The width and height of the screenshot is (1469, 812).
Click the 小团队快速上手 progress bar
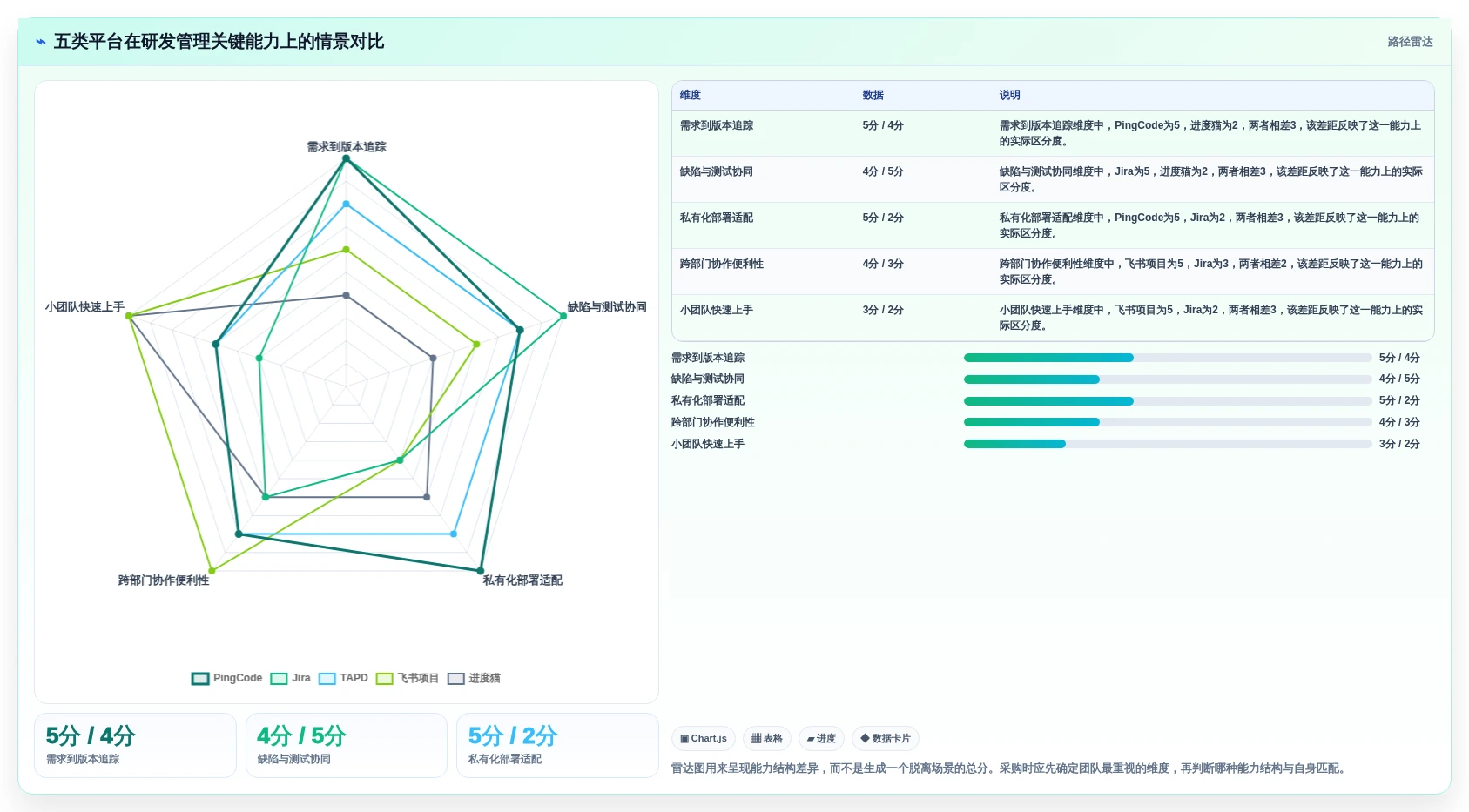[1168, 444]
